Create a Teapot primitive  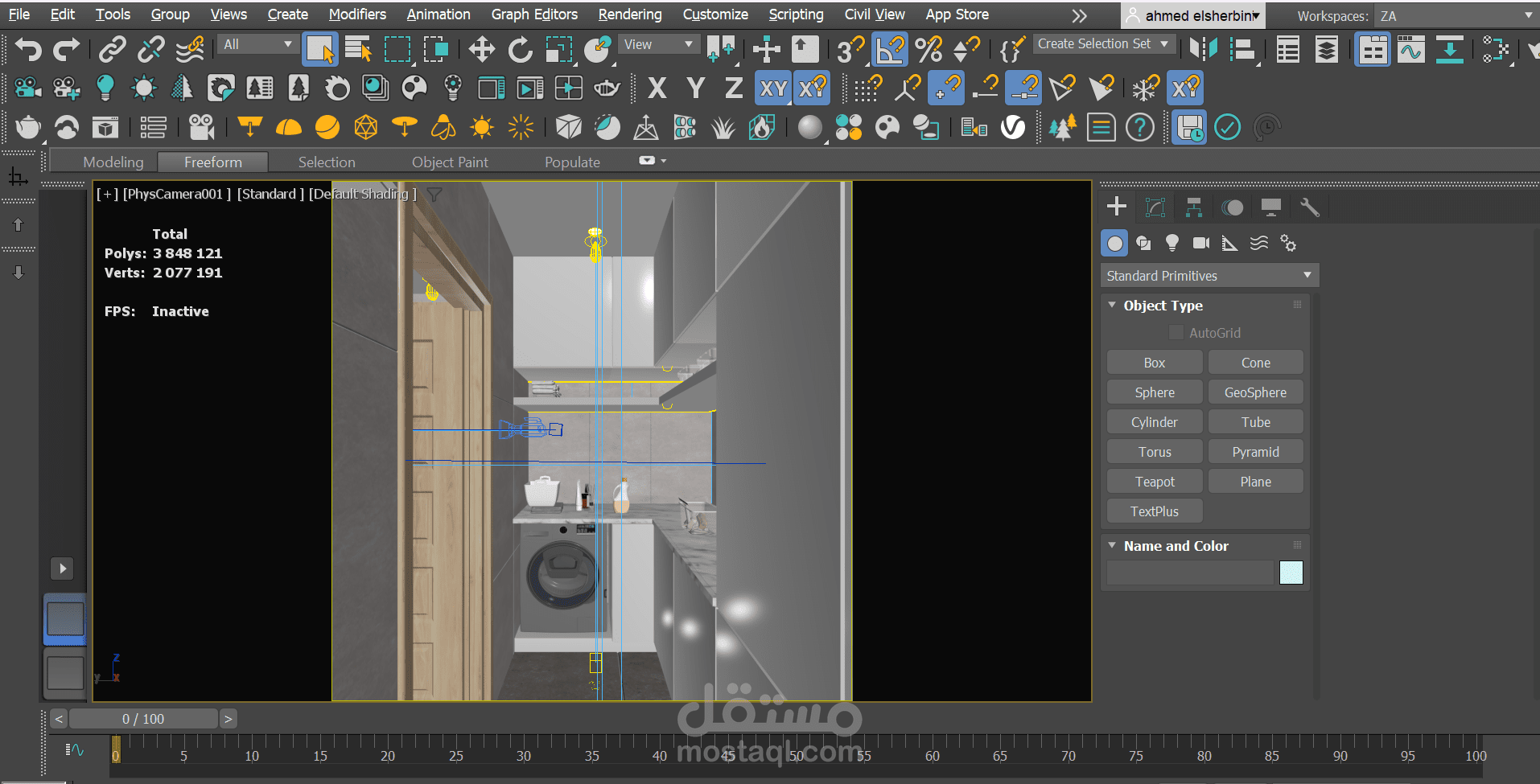point(1154,482)
